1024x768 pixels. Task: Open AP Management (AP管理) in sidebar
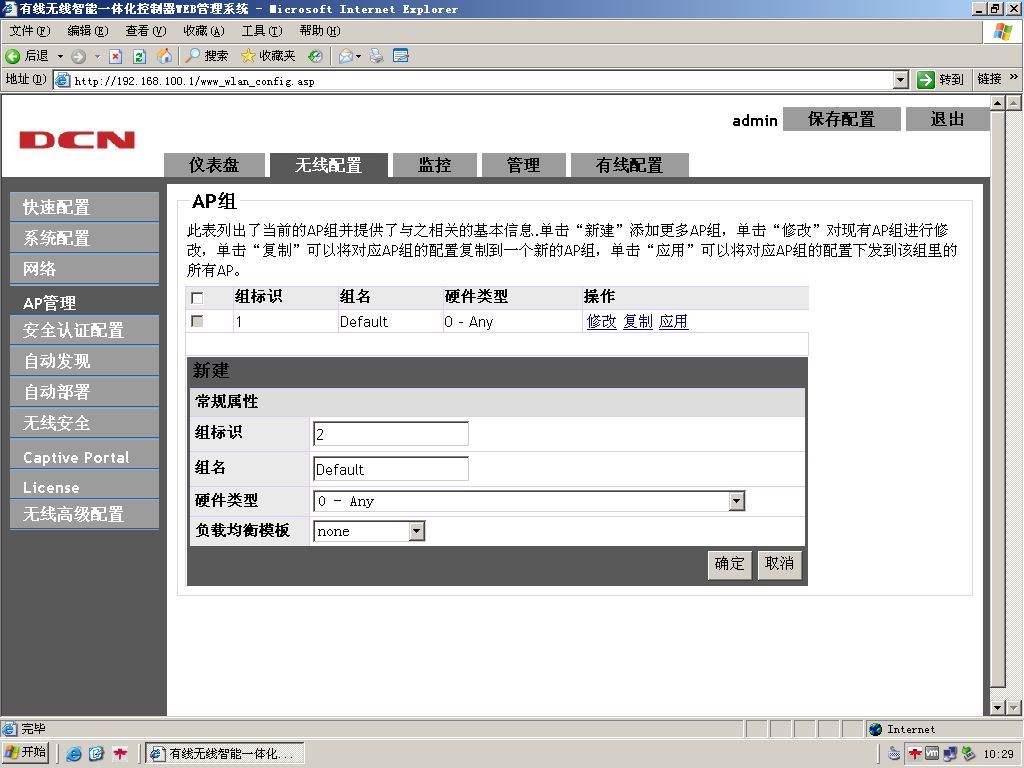pyautogui.click(x=84, y=302)
